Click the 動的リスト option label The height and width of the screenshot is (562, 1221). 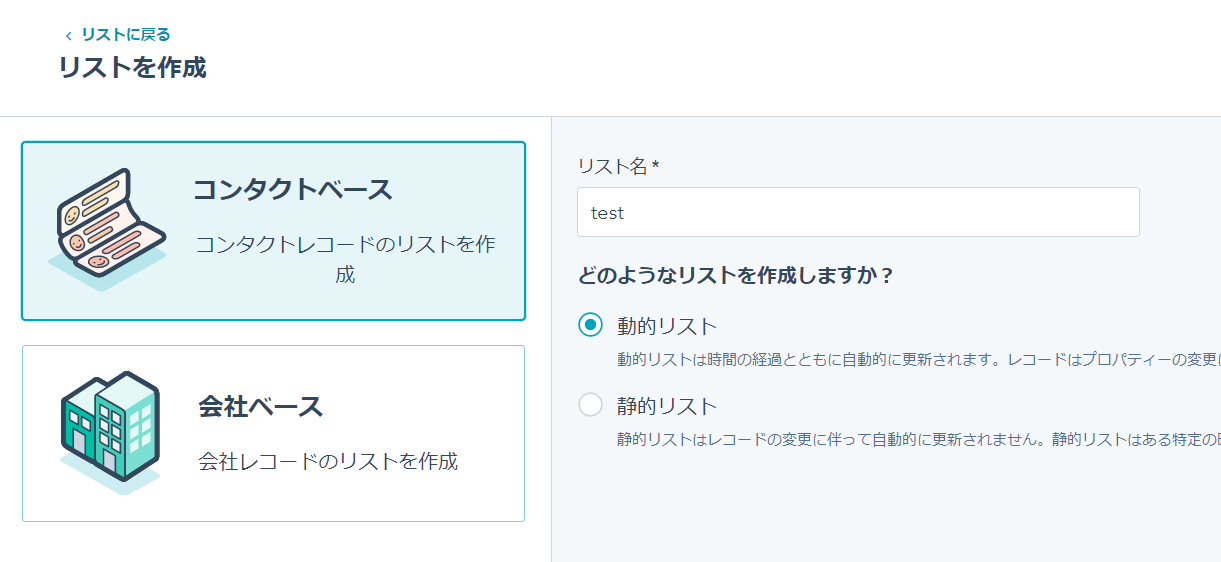pyautogui.click(x=667, y=326)
